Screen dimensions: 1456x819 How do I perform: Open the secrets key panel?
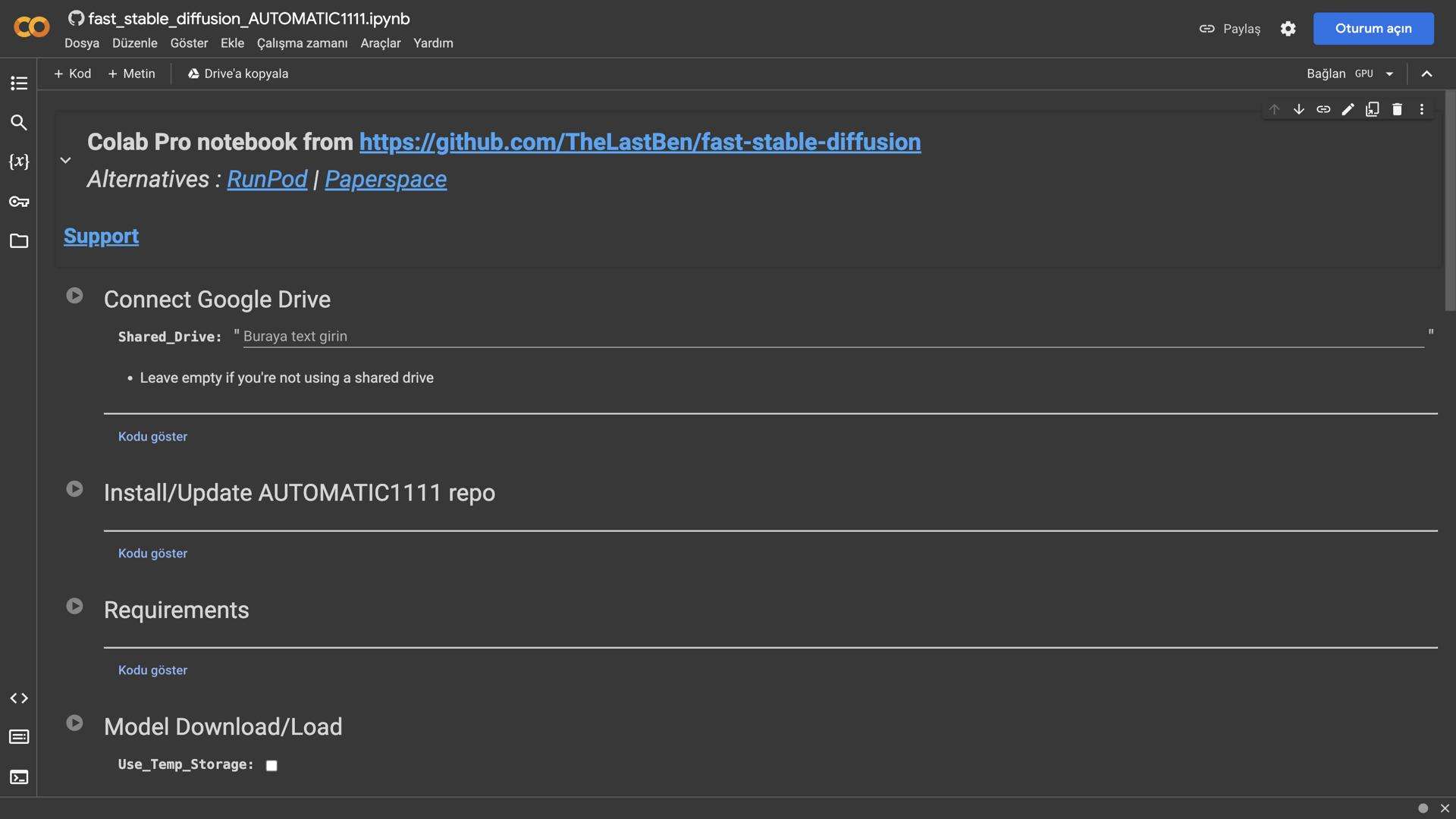[19, 201]
